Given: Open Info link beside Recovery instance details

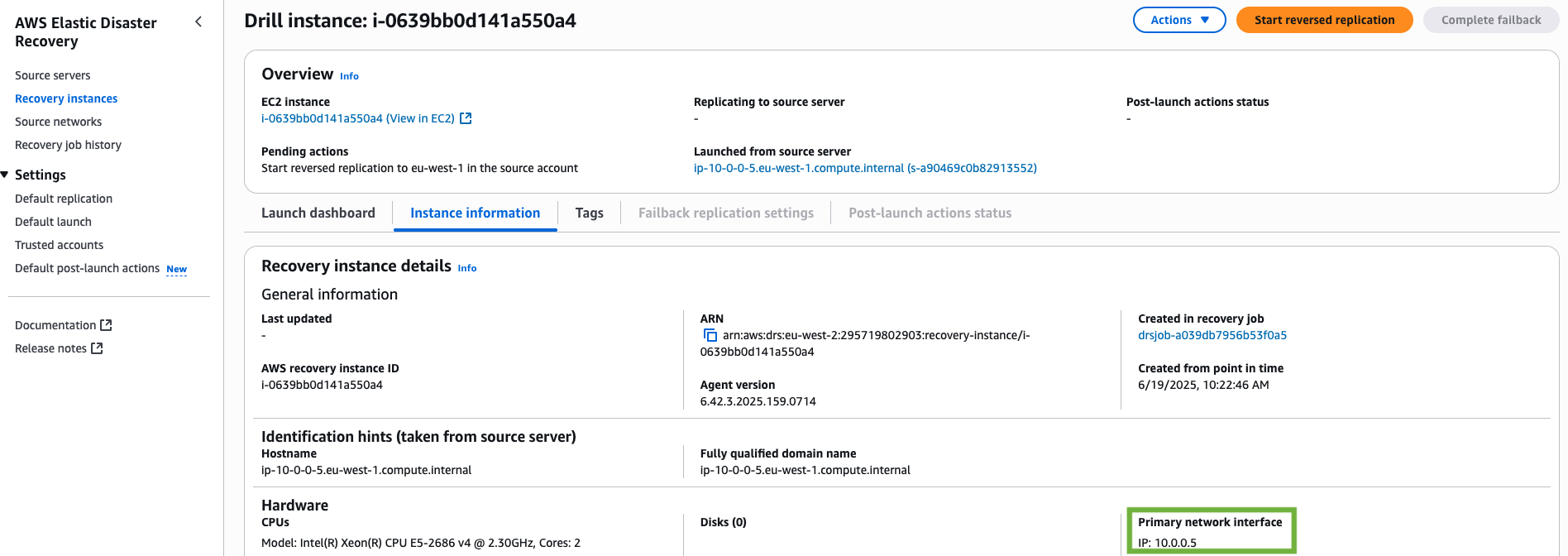Looking at the screenshot, I should (x=466, y=268).
